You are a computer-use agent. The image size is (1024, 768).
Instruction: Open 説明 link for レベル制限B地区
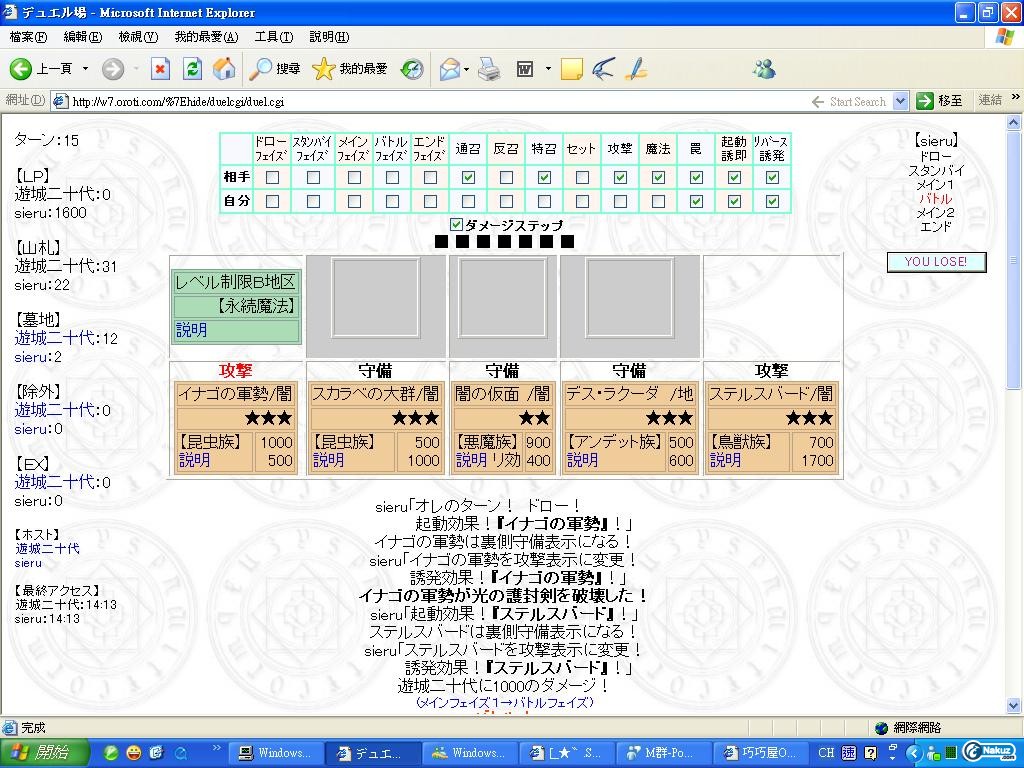(x=191, y=330)
